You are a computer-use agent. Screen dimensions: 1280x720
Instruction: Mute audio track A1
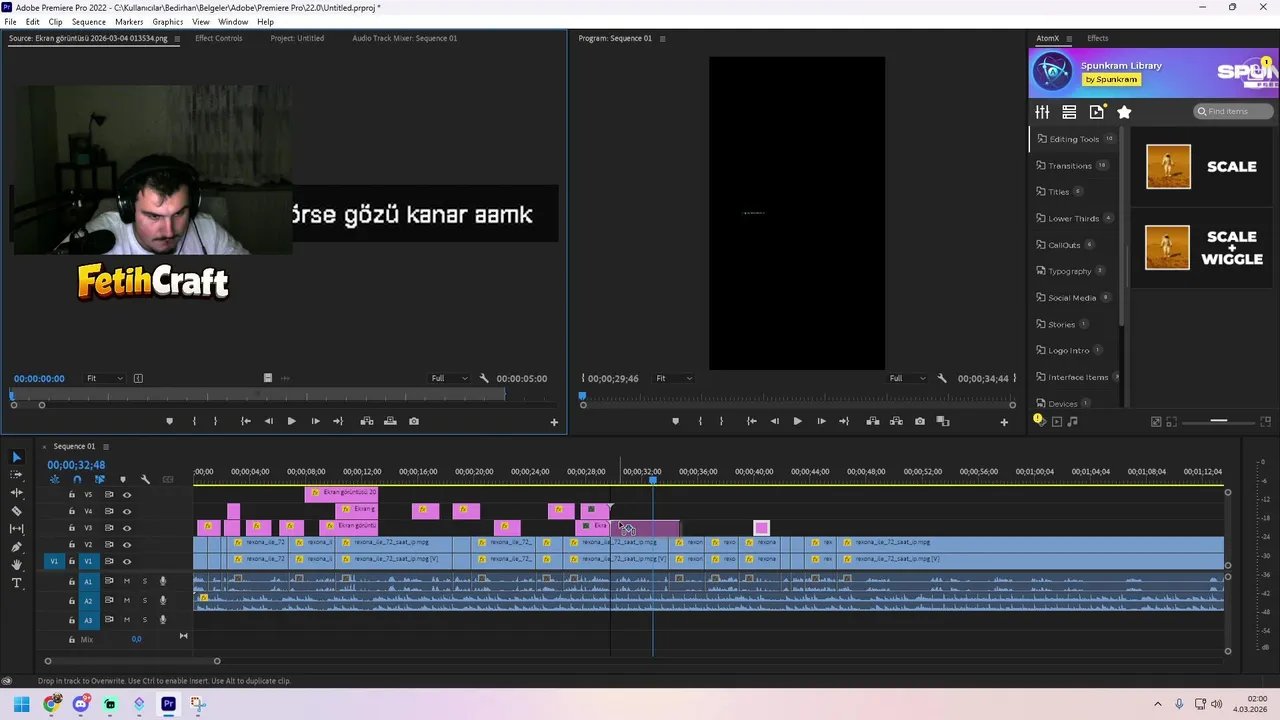click(126, 581)
